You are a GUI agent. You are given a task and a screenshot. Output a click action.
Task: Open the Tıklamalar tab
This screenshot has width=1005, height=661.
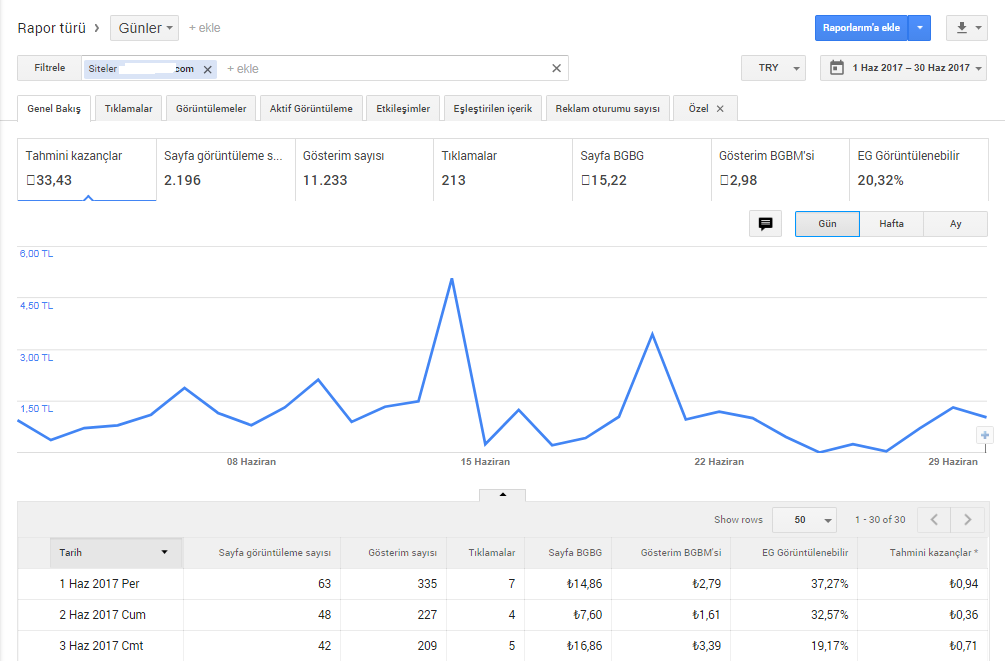(x=128, y=108)
